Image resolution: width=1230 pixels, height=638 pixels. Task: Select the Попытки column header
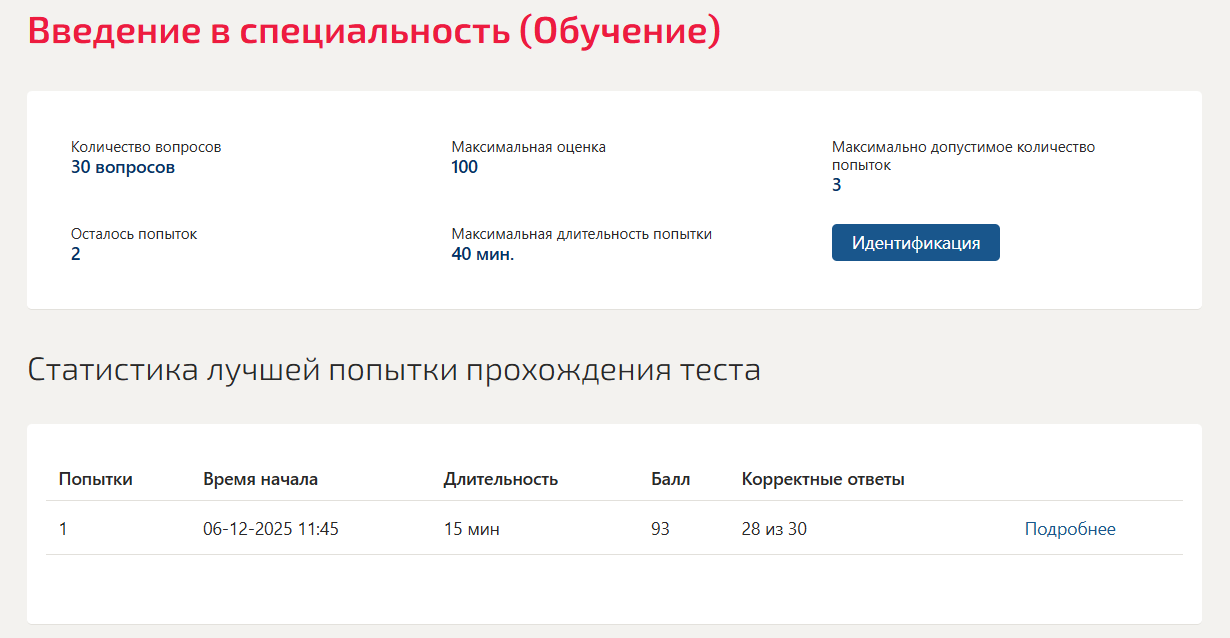point(96,479)
